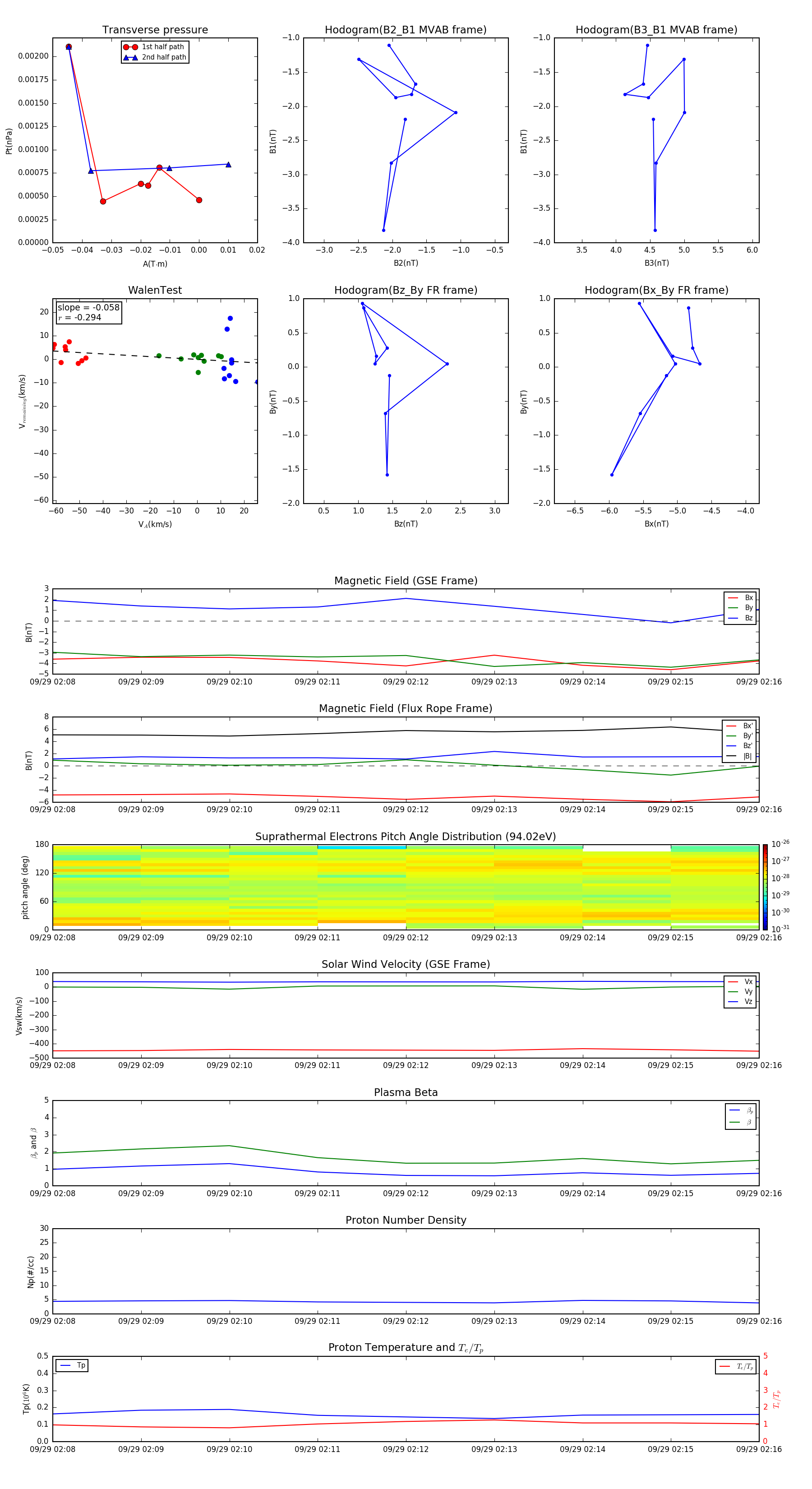Click the red 'Te/Tp' legend box

click(736, 1366)
